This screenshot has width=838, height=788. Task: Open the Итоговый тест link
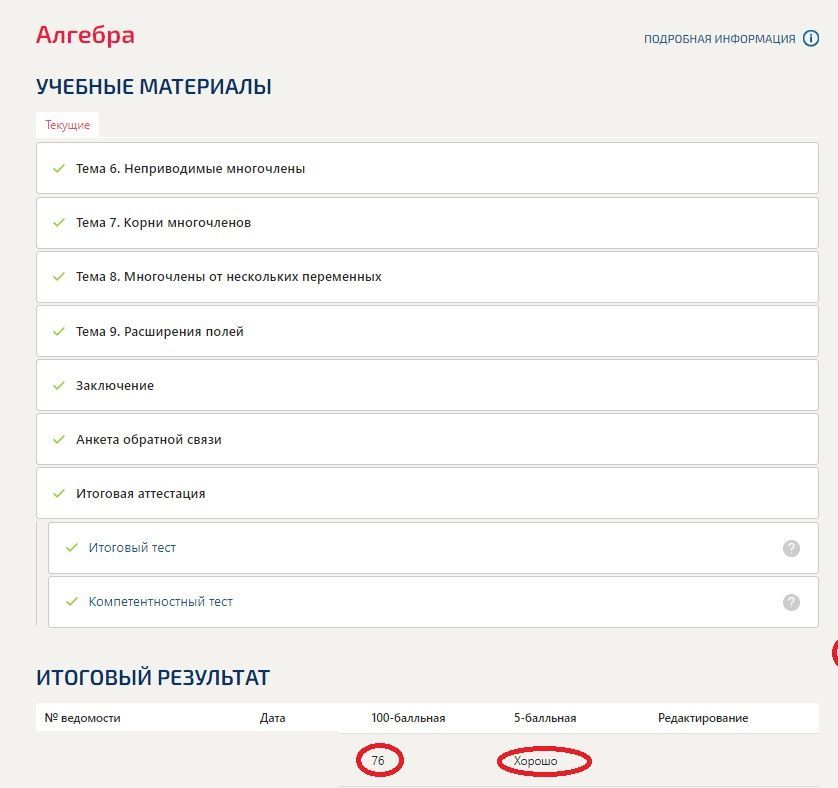pyautogui.click(x=132, y=547)
